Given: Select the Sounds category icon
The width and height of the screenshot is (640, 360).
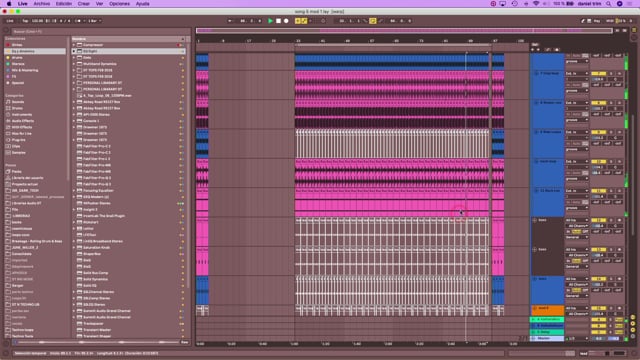Looking at the screenshot, I should click(8, 102).
